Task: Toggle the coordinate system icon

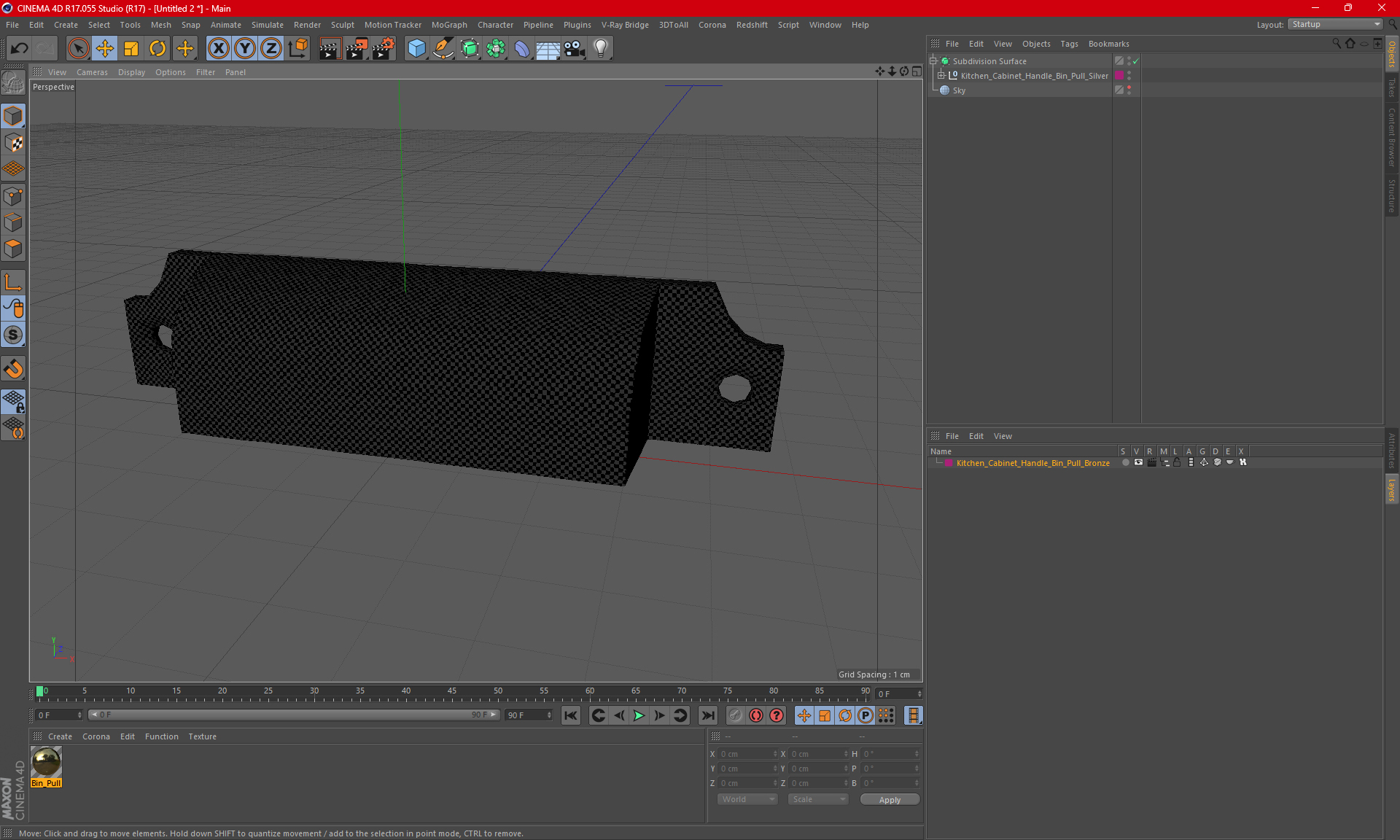Action: (298, 48)
